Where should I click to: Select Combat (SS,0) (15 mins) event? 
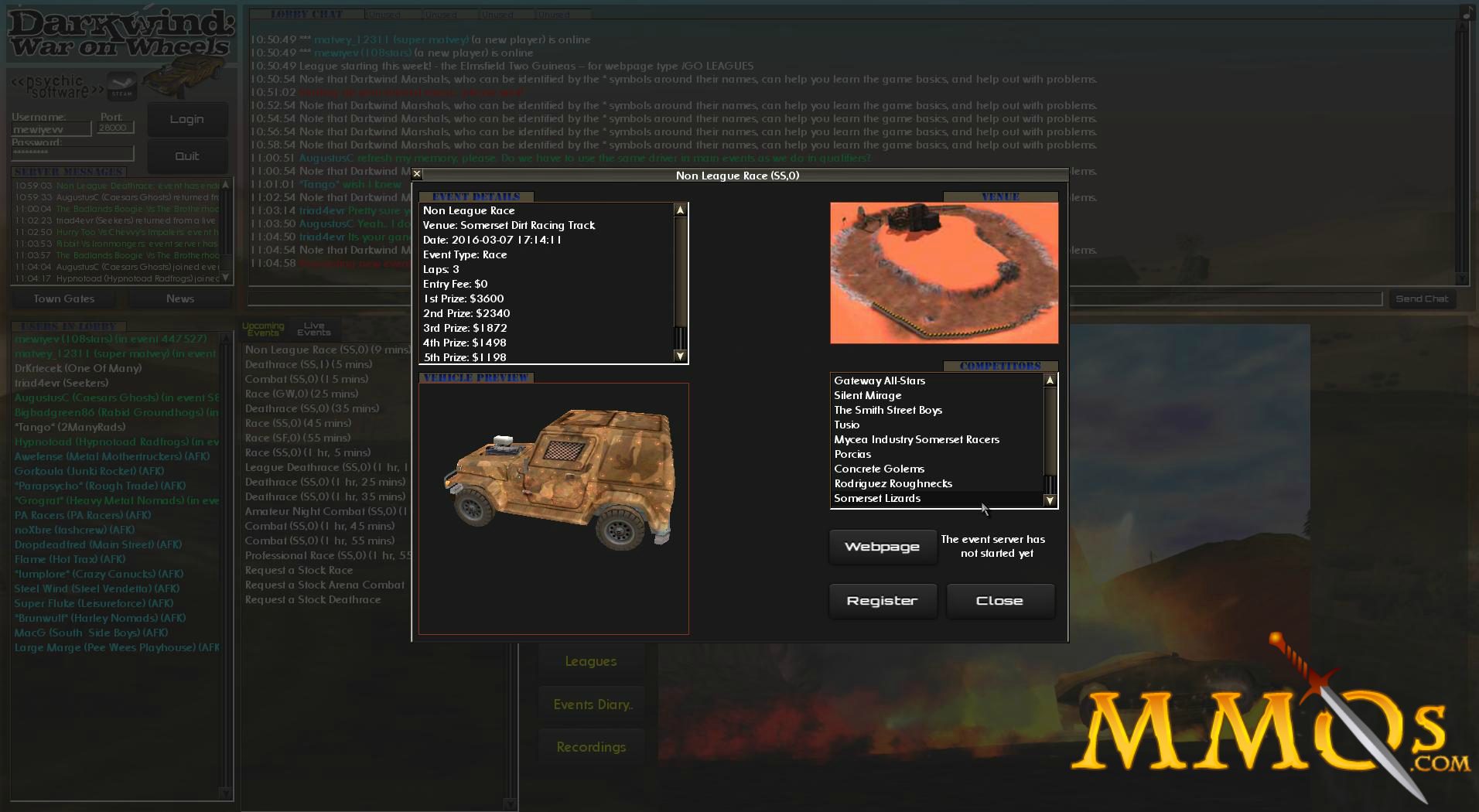point(306,379)
